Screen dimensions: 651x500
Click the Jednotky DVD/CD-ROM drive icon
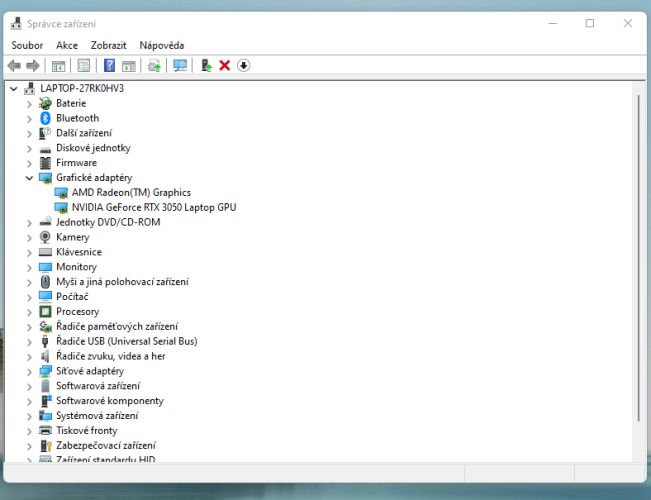45,222
